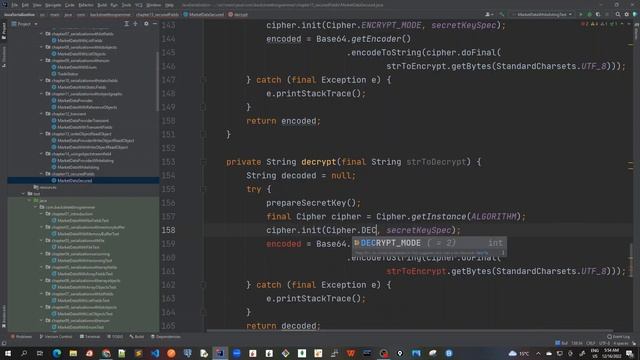Click the collapse all icon in Project panel
Screen dimensions: 640x360
point(136,24)
